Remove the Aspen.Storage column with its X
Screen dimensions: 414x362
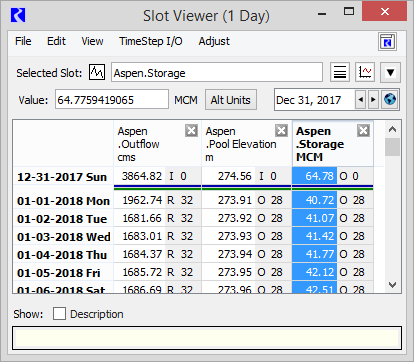tap(363, 131)
